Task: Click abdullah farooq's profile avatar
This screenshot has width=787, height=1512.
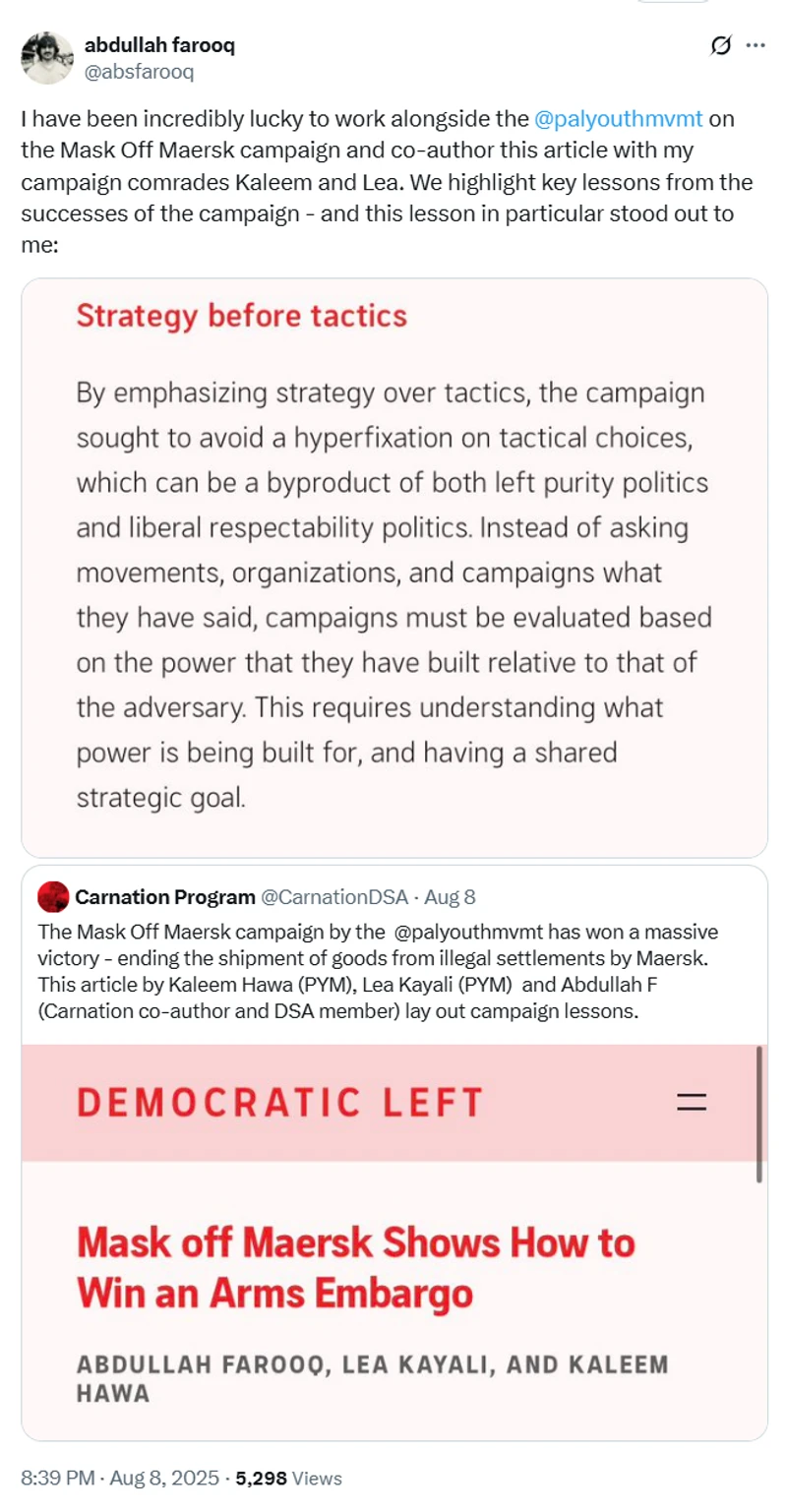Action: (x=47, y=57)
